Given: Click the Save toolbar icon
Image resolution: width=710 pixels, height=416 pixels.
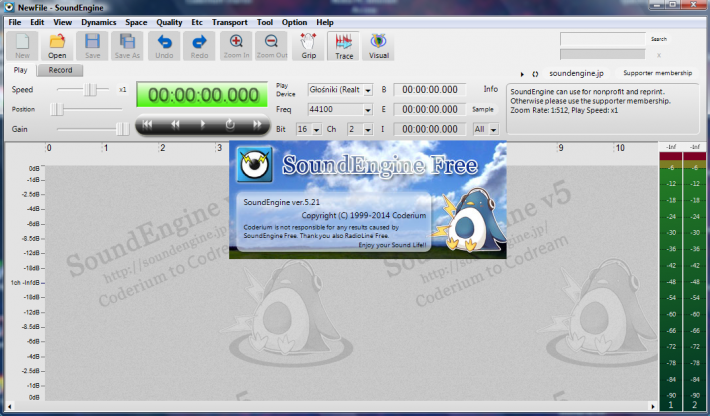Looking at the screenshot, I should pyautogui.click(x=92, y=46).
